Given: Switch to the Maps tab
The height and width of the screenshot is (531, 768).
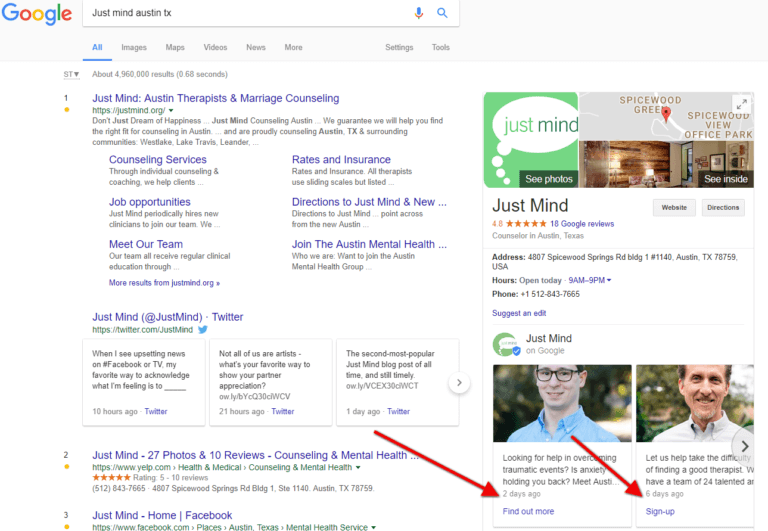Looking at the screenshot, I should click(x=175, y=48).
